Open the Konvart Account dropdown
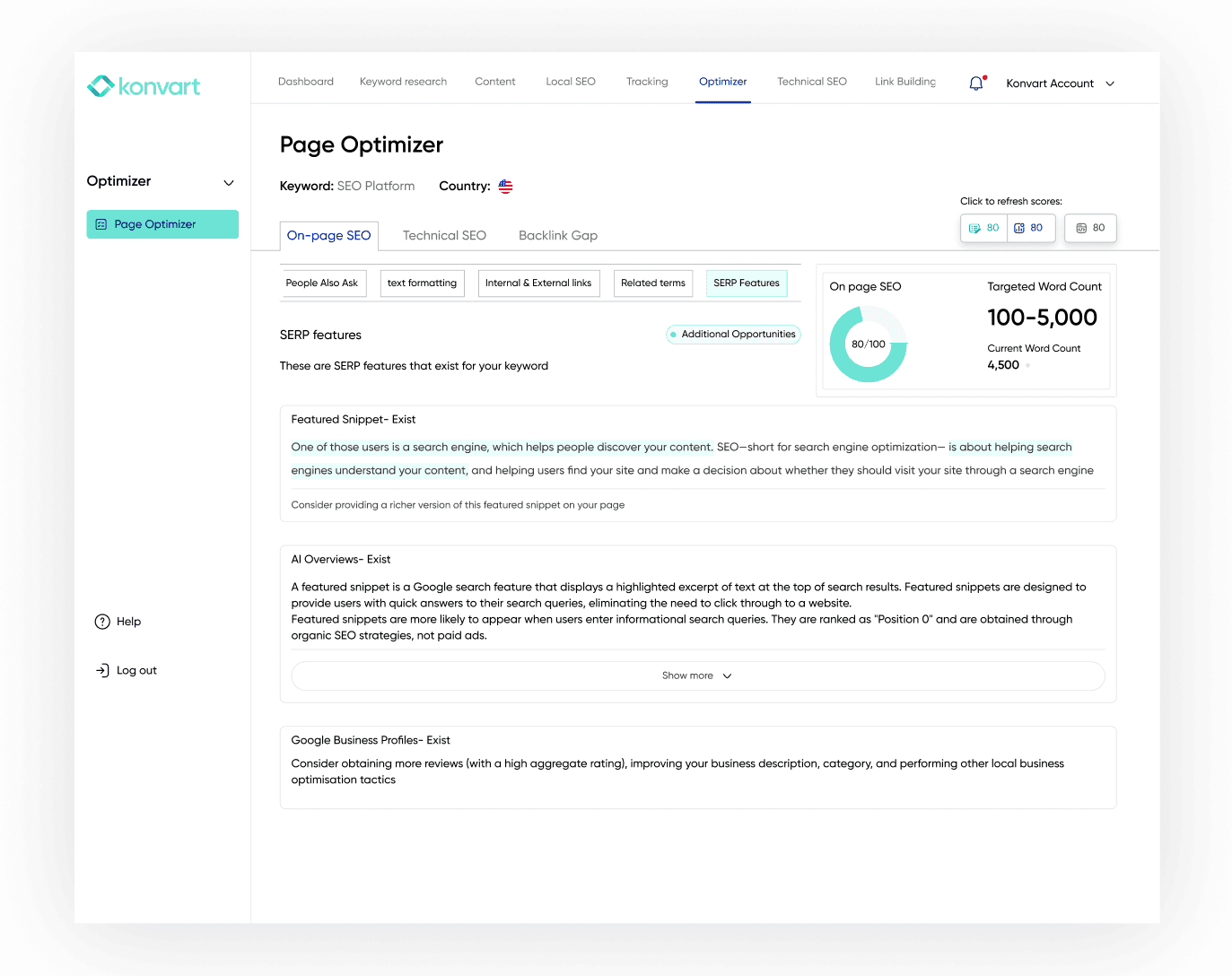The image size is (1232, 976). tap(1060, 83)
